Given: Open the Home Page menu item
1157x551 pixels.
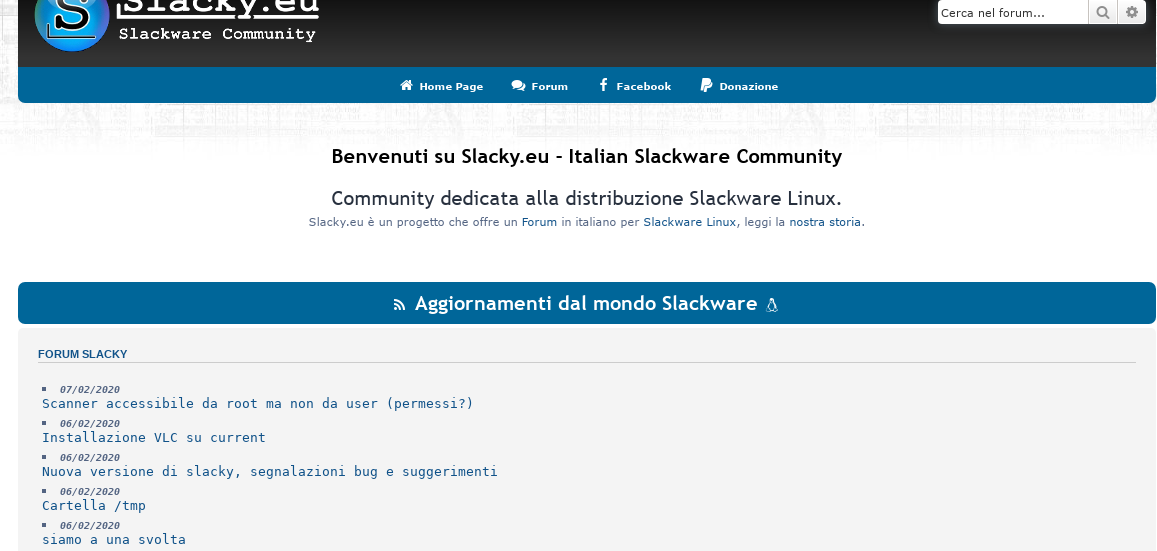Looking at the screenshot, I should (441, 86).
